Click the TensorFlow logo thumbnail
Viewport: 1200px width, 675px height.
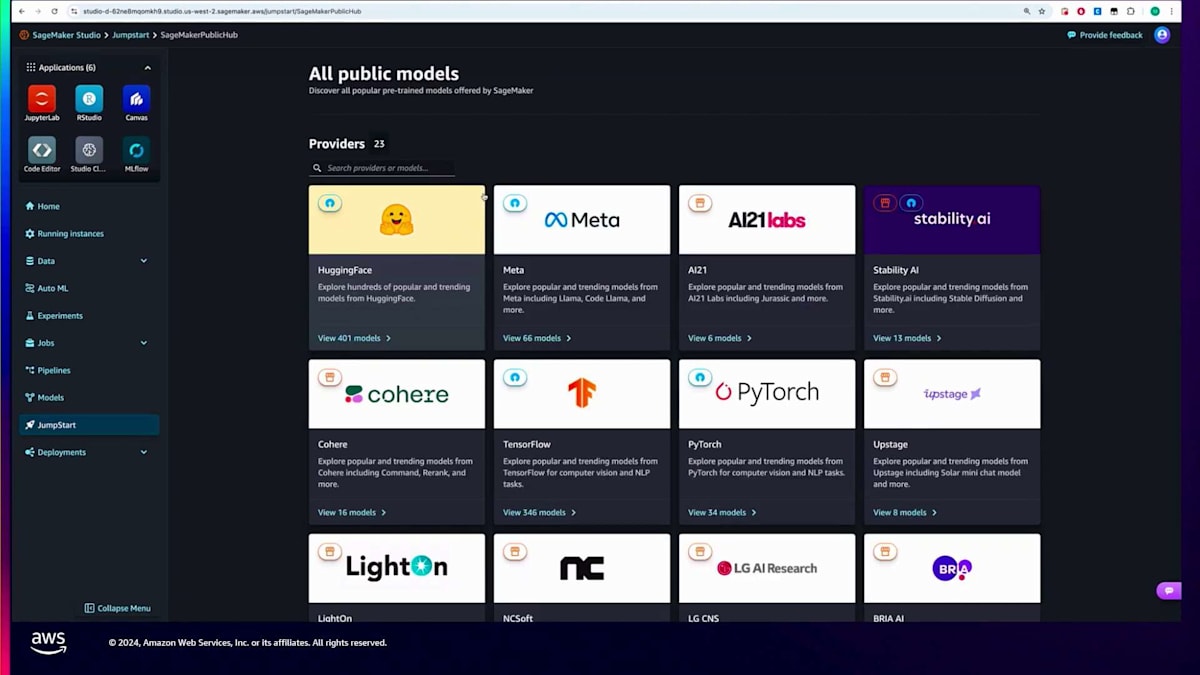tap(582, 394)
